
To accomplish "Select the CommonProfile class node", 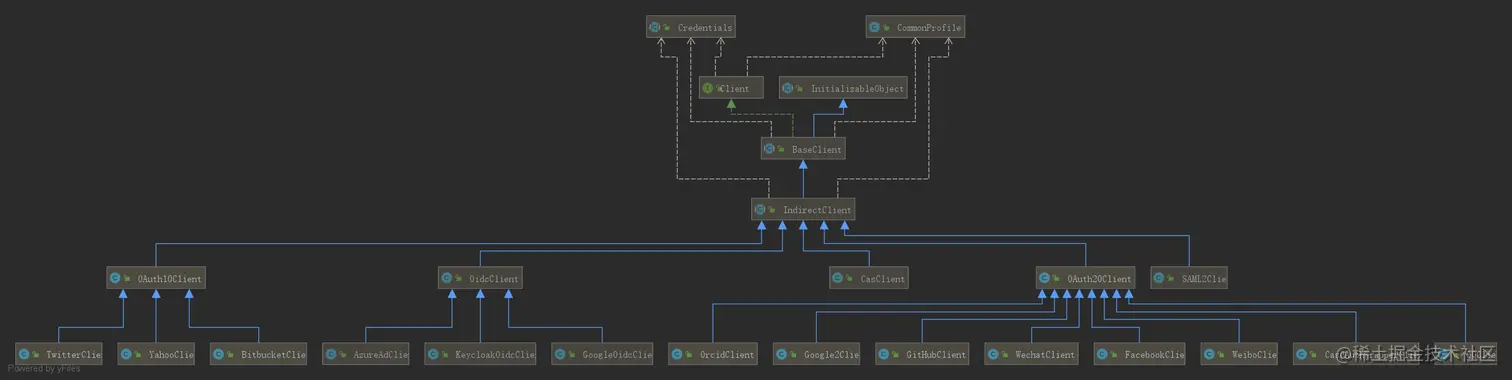I will pyautogui.click(x=916, y=27).
